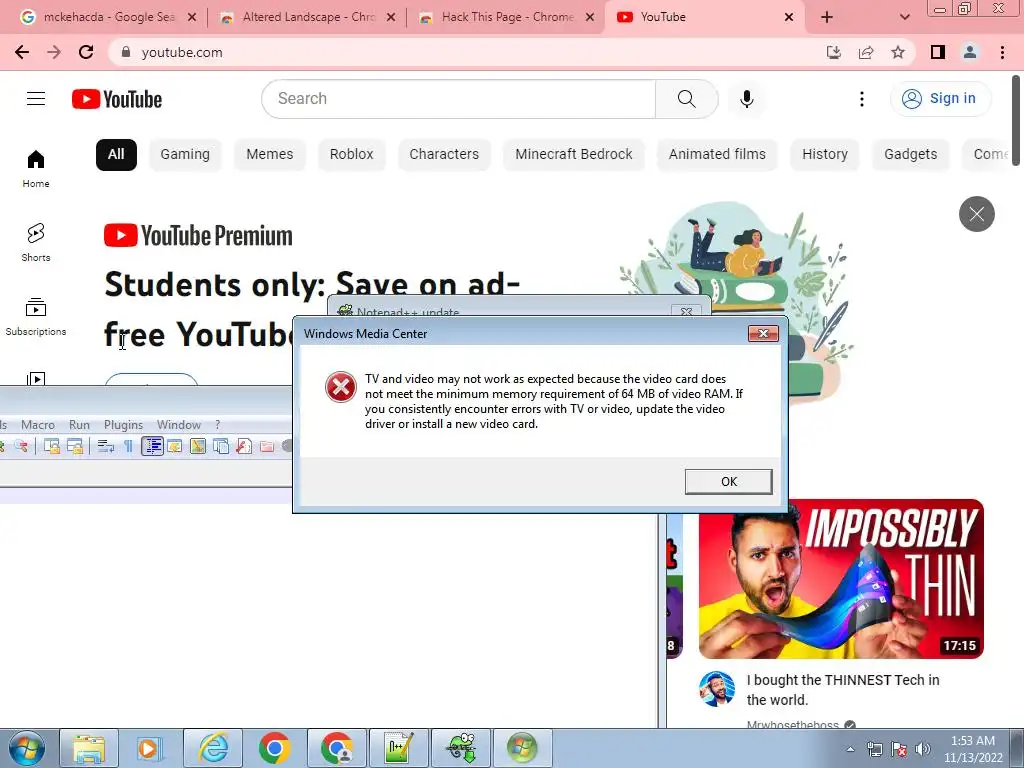Open the IMPOSSIBLY THIN video thumbnail

tap(841, 579)
